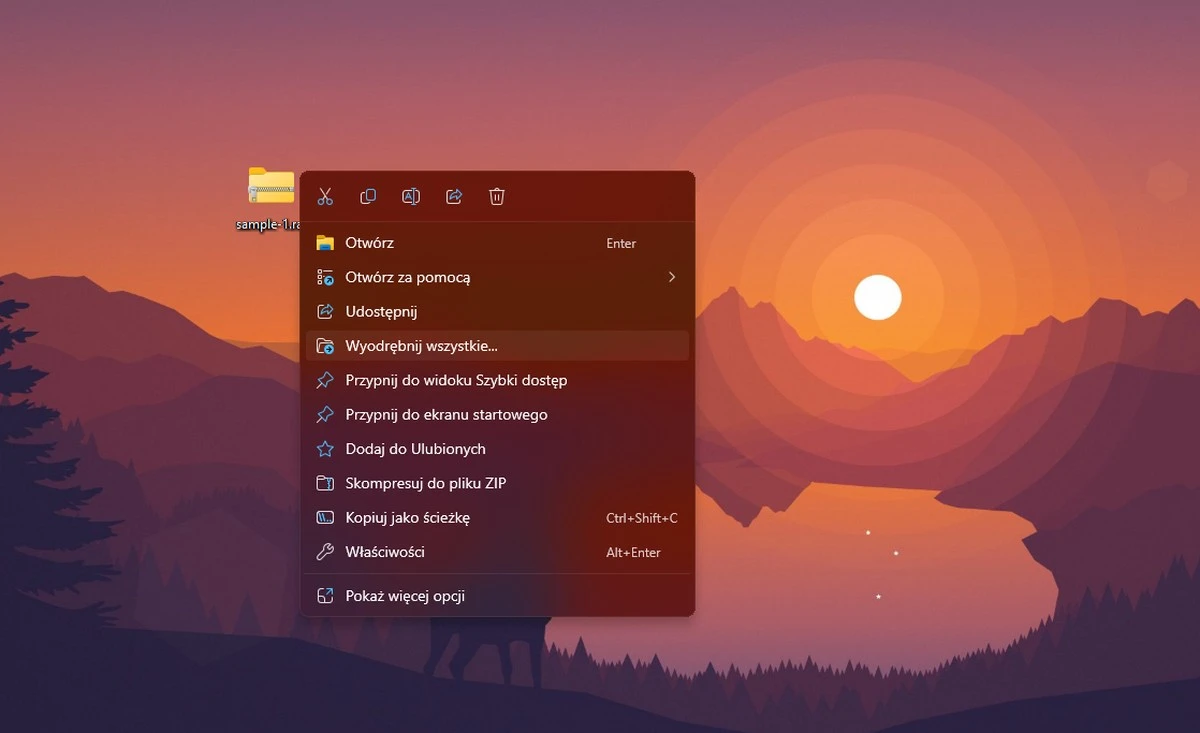Click the Share icon in the toolbar
Image resolution: width=1200 pixels, height=733 pixels.
(453, 196)
